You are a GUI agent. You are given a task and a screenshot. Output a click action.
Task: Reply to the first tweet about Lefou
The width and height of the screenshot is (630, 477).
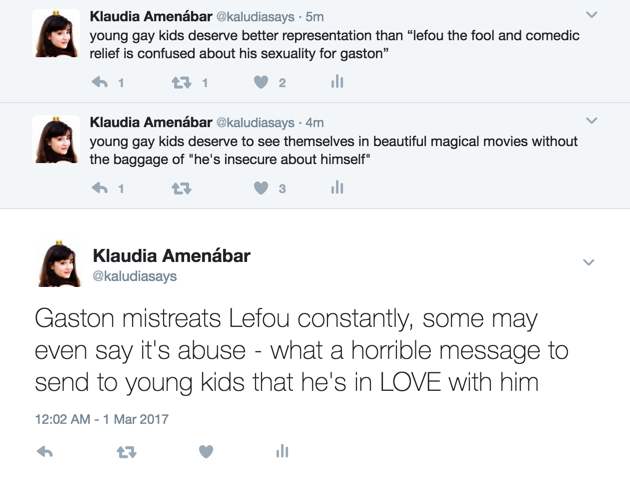click(99, 82)
